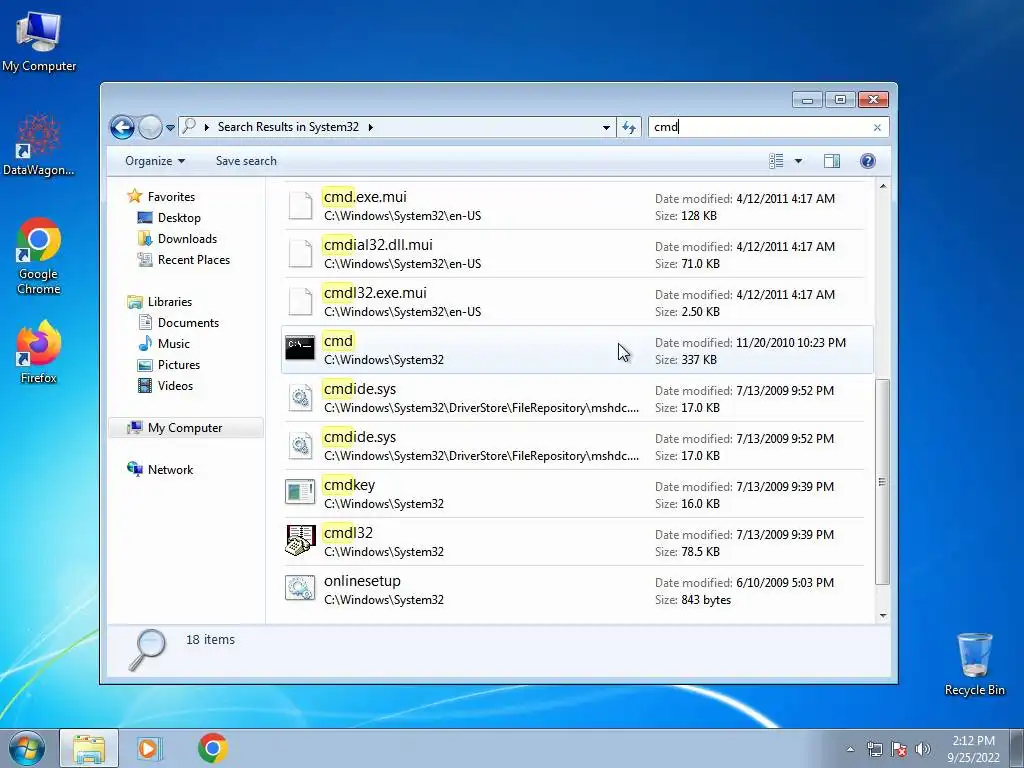Click 18 items magnifier icon in details pane
The width and height of the screenshot is (1024, 768).
pyautogui.click(x=147, y=650)
